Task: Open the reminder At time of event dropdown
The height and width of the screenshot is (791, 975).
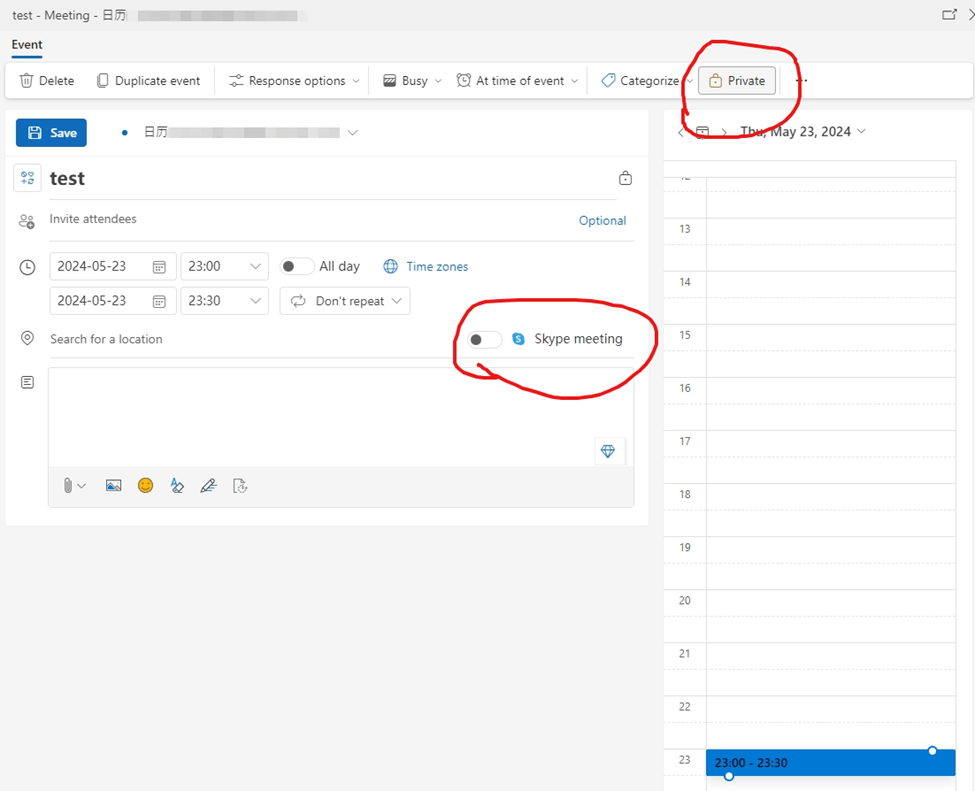Action: point(517,81)
